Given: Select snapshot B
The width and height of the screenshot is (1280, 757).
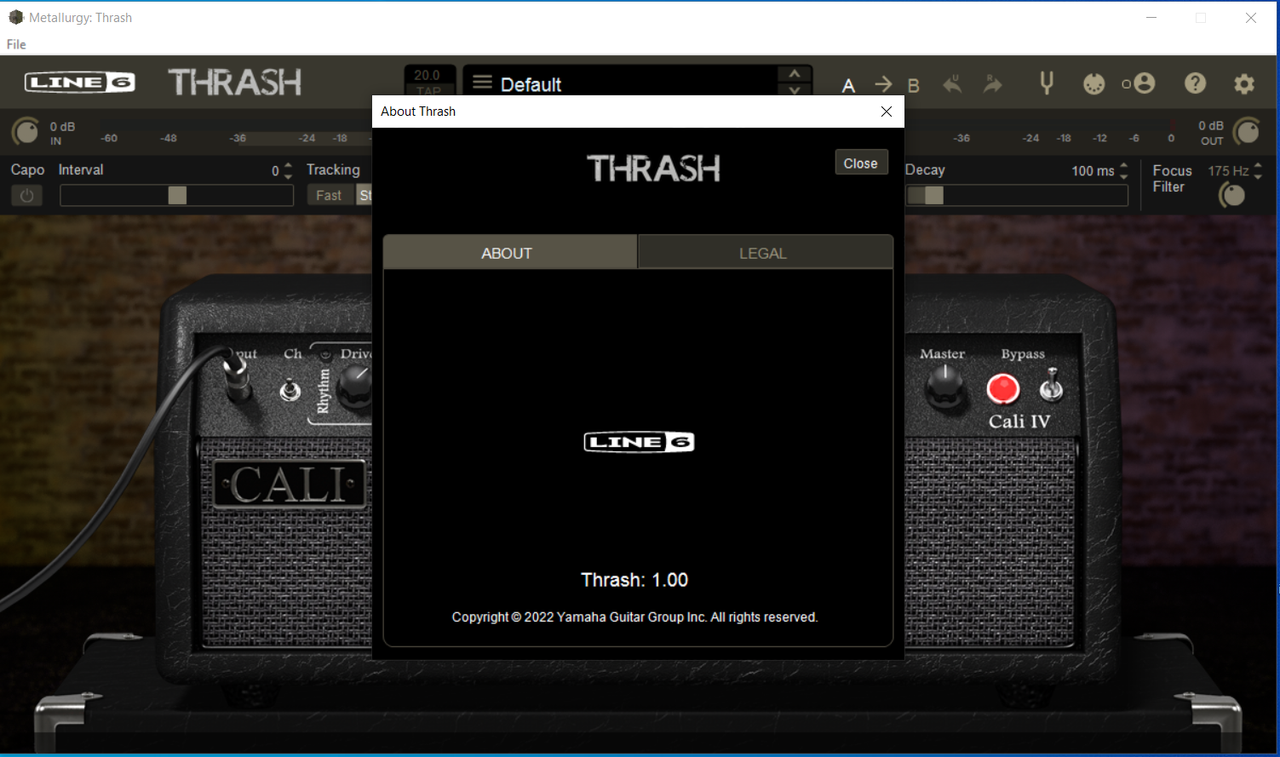Looking at the screenshot, I should coord(913,86).
